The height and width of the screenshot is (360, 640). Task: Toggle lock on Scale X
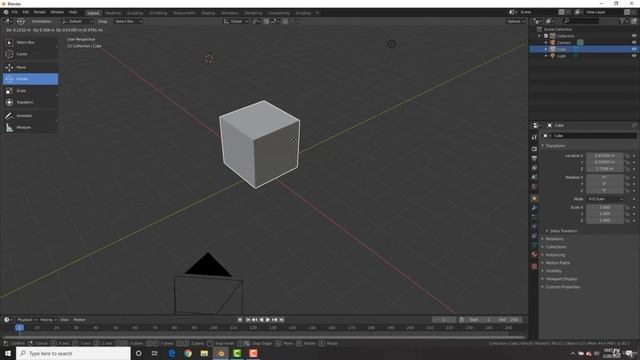627,207
